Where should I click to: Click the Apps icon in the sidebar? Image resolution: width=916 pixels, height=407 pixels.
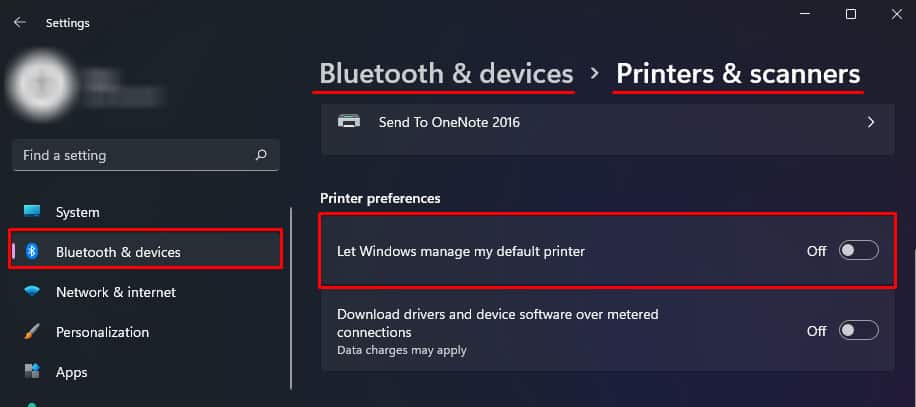pos(32,371)
